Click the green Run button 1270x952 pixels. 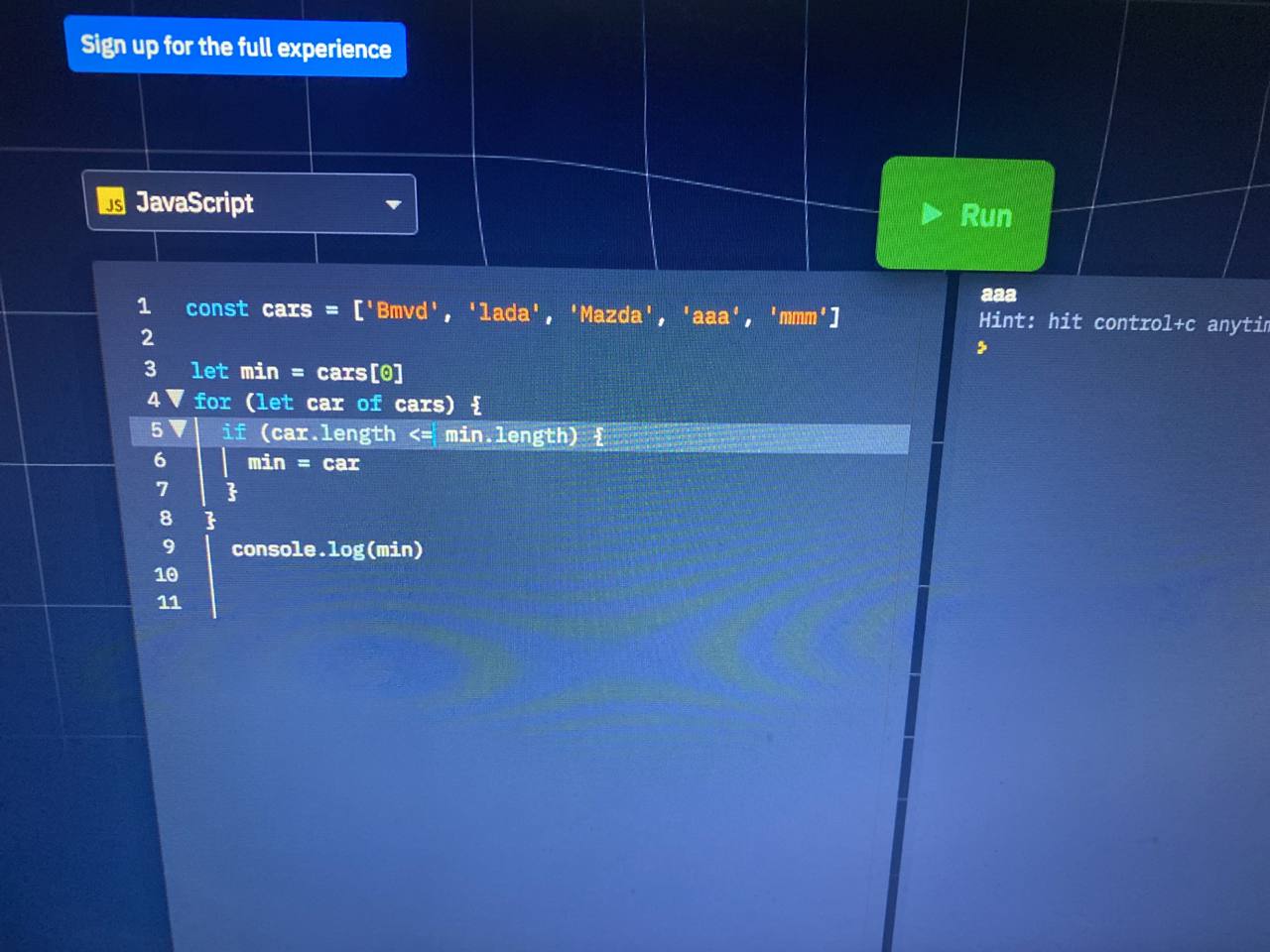pyautogui.click(x=964, y=213)
